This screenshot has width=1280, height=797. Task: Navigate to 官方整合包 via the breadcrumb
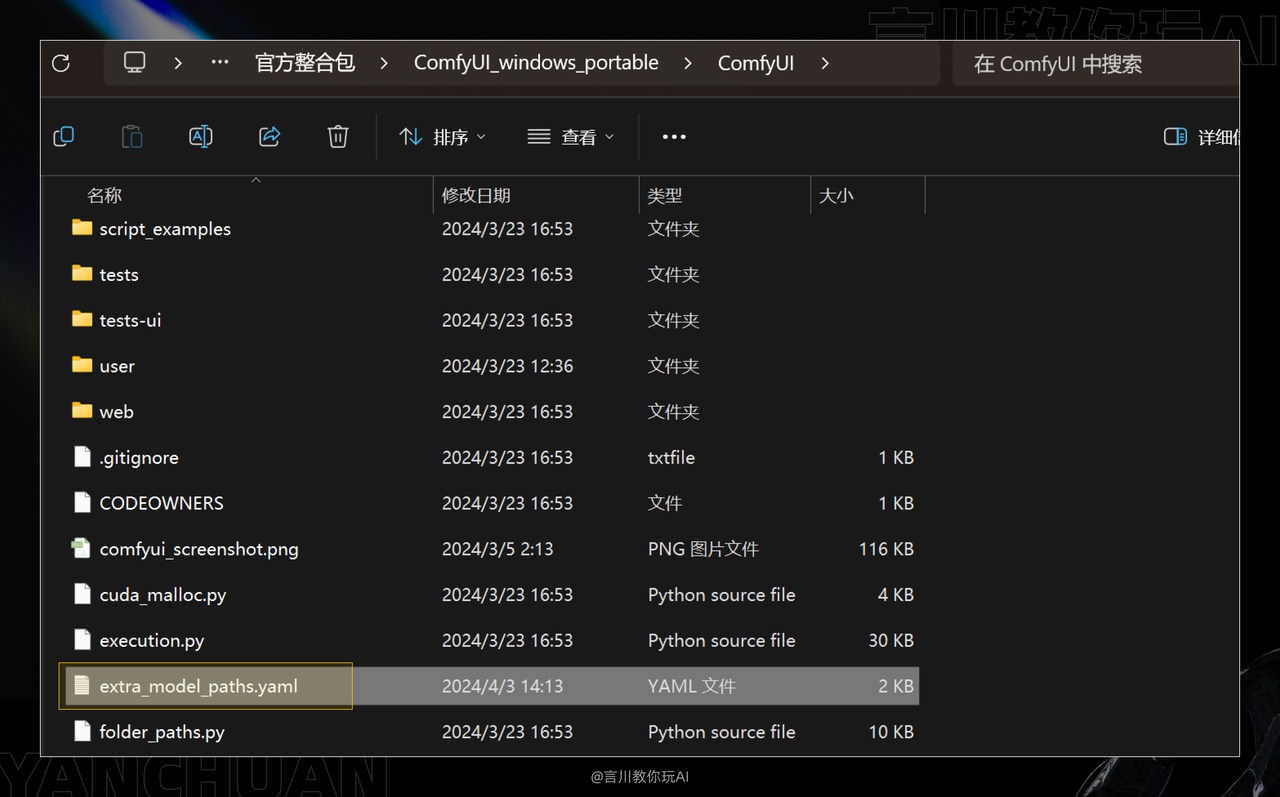[305, 62]
